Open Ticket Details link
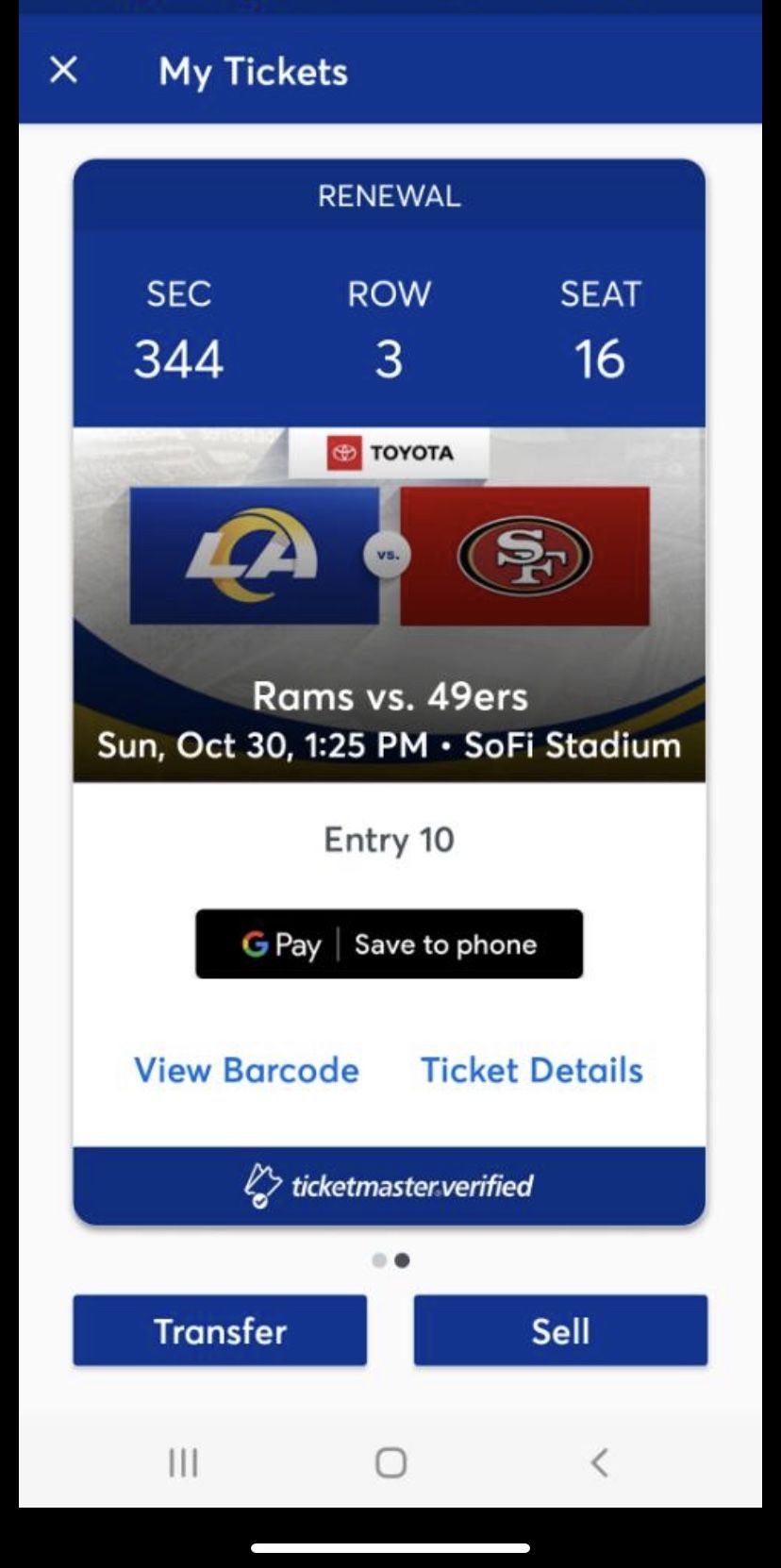781x1568 pixels. [x=532, y=1070]
